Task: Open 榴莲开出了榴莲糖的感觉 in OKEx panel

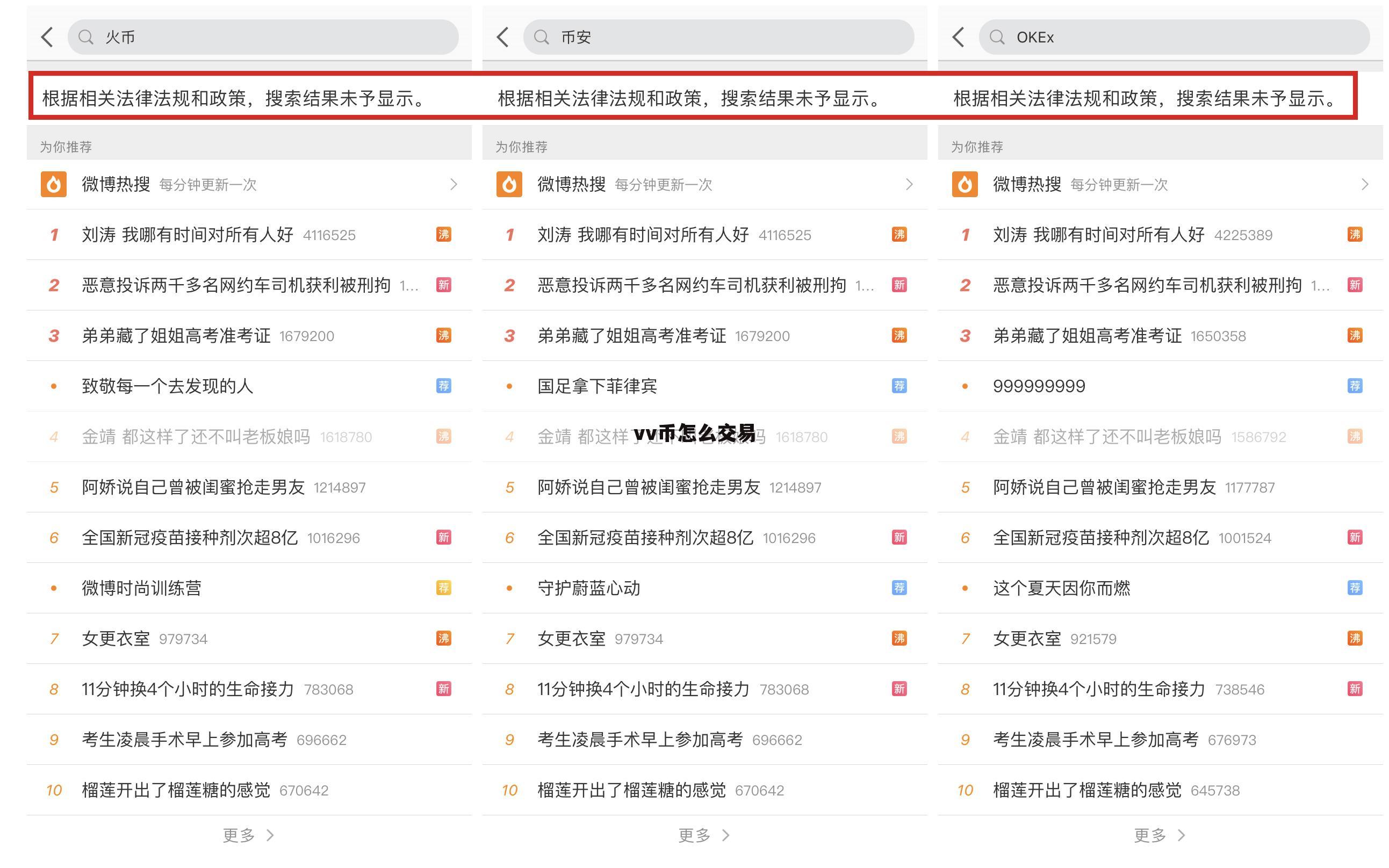Action: point(1087,791)
